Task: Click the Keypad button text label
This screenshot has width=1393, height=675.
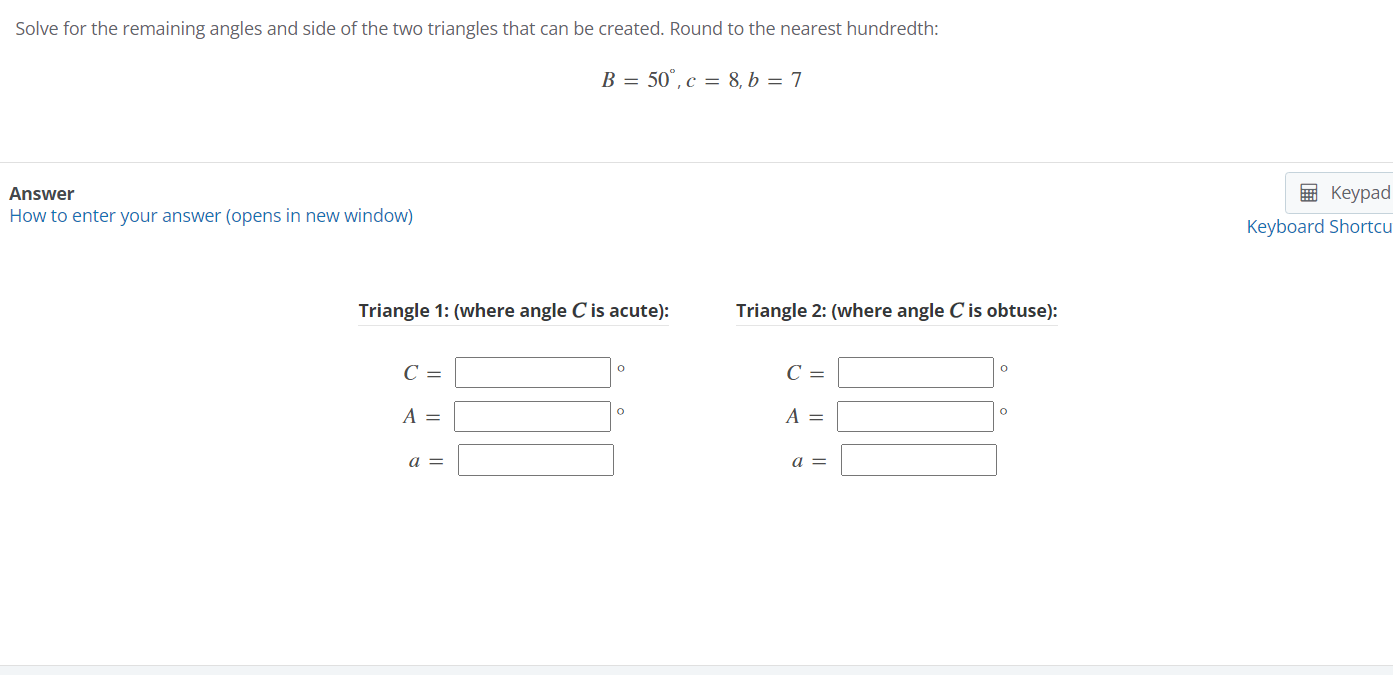Action: click(x=1356, y=192)
